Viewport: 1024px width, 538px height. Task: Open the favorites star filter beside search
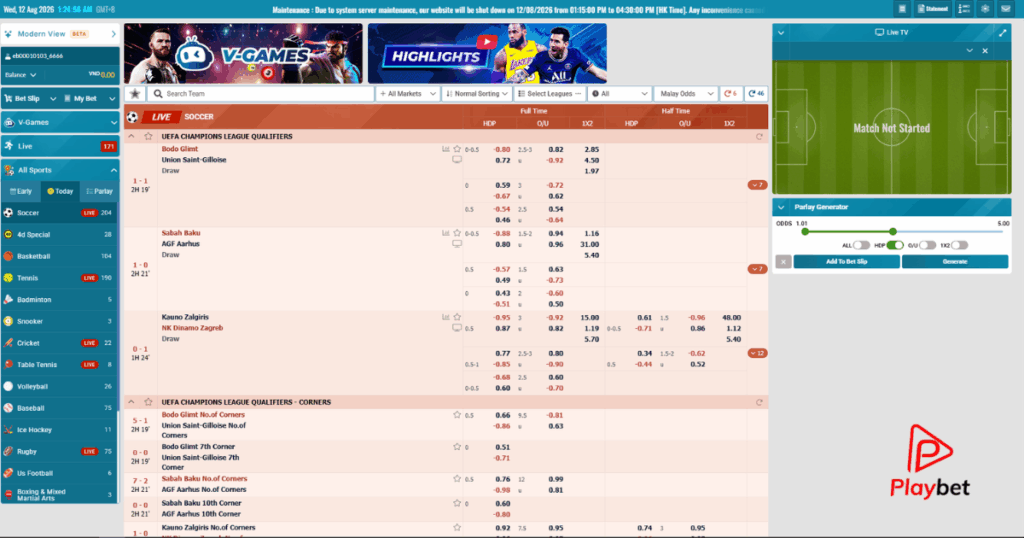click(x=135, y=93)
